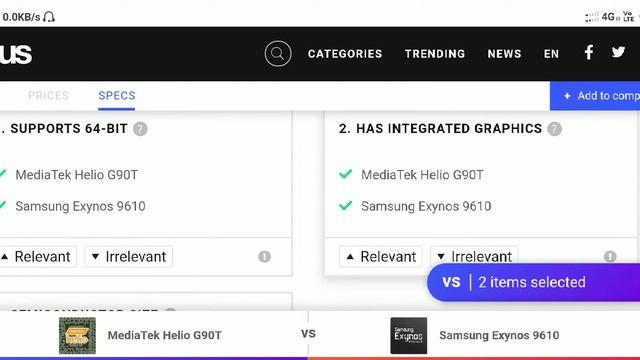Click the headphones status bar icon
Viewport: 640px width, 360px height.
(x=49, y=17)
